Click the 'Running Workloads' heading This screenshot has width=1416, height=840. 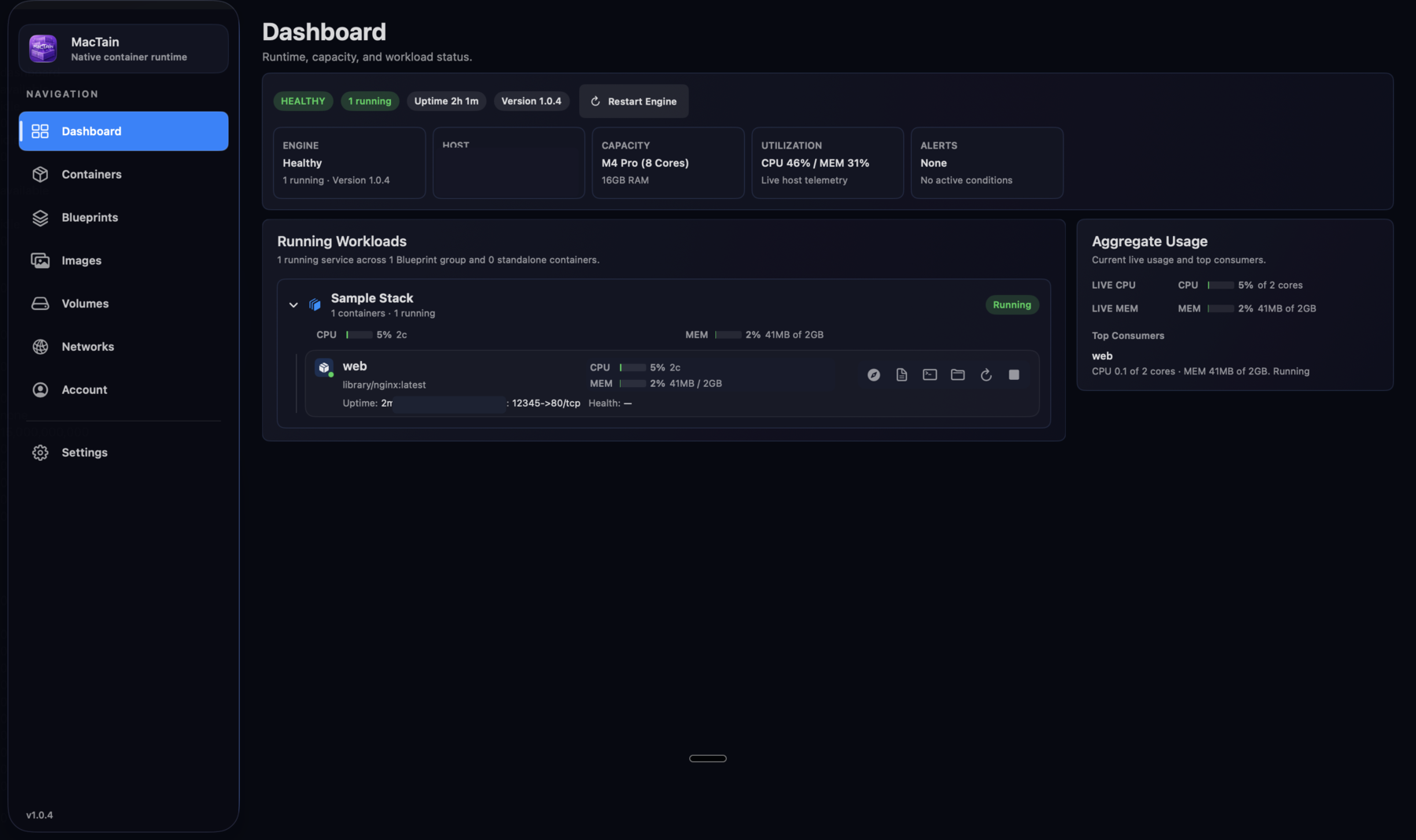(341, 241)
